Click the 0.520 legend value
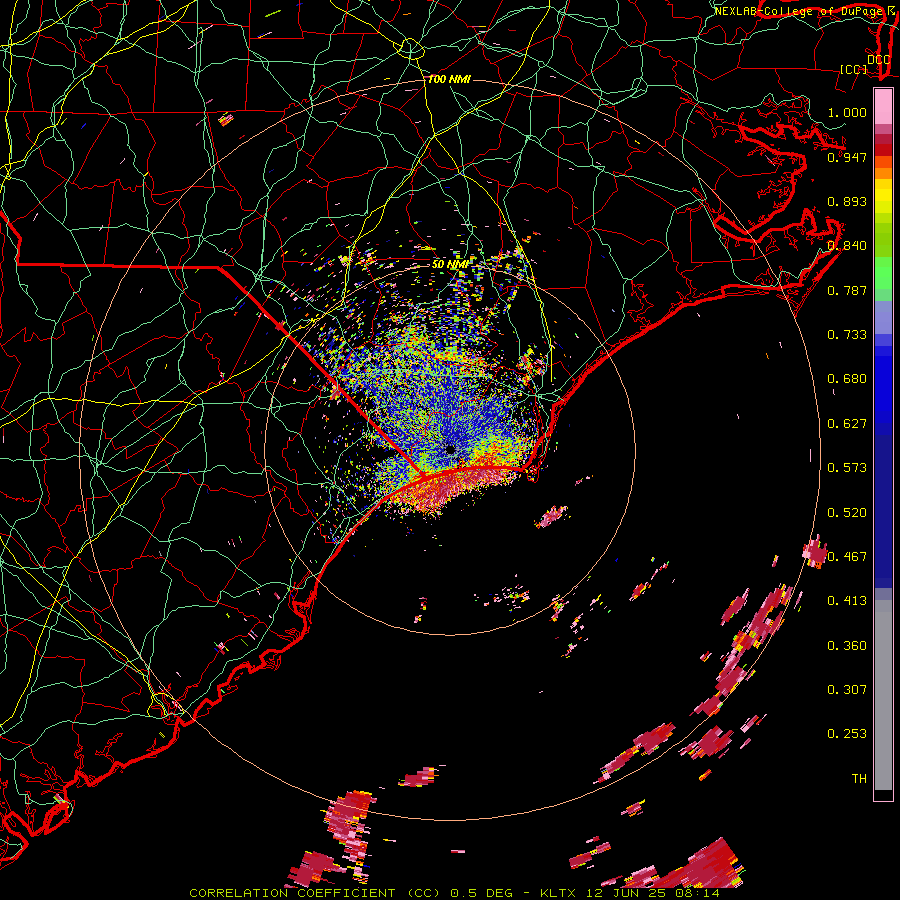Image resolution: width=900 pixels, height=900 pixels. pos(847,513)
